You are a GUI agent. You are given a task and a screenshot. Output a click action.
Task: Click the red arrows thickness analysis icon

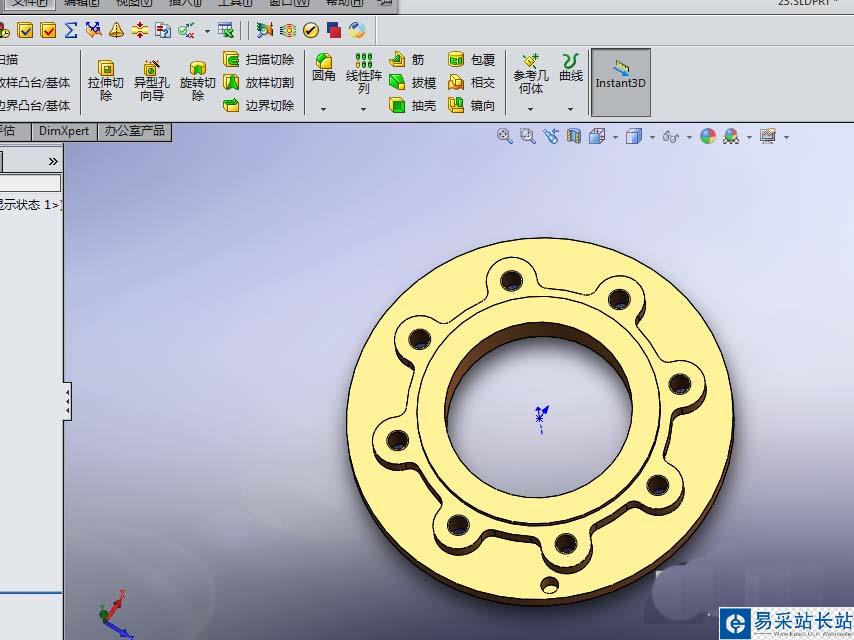(139, 30)
